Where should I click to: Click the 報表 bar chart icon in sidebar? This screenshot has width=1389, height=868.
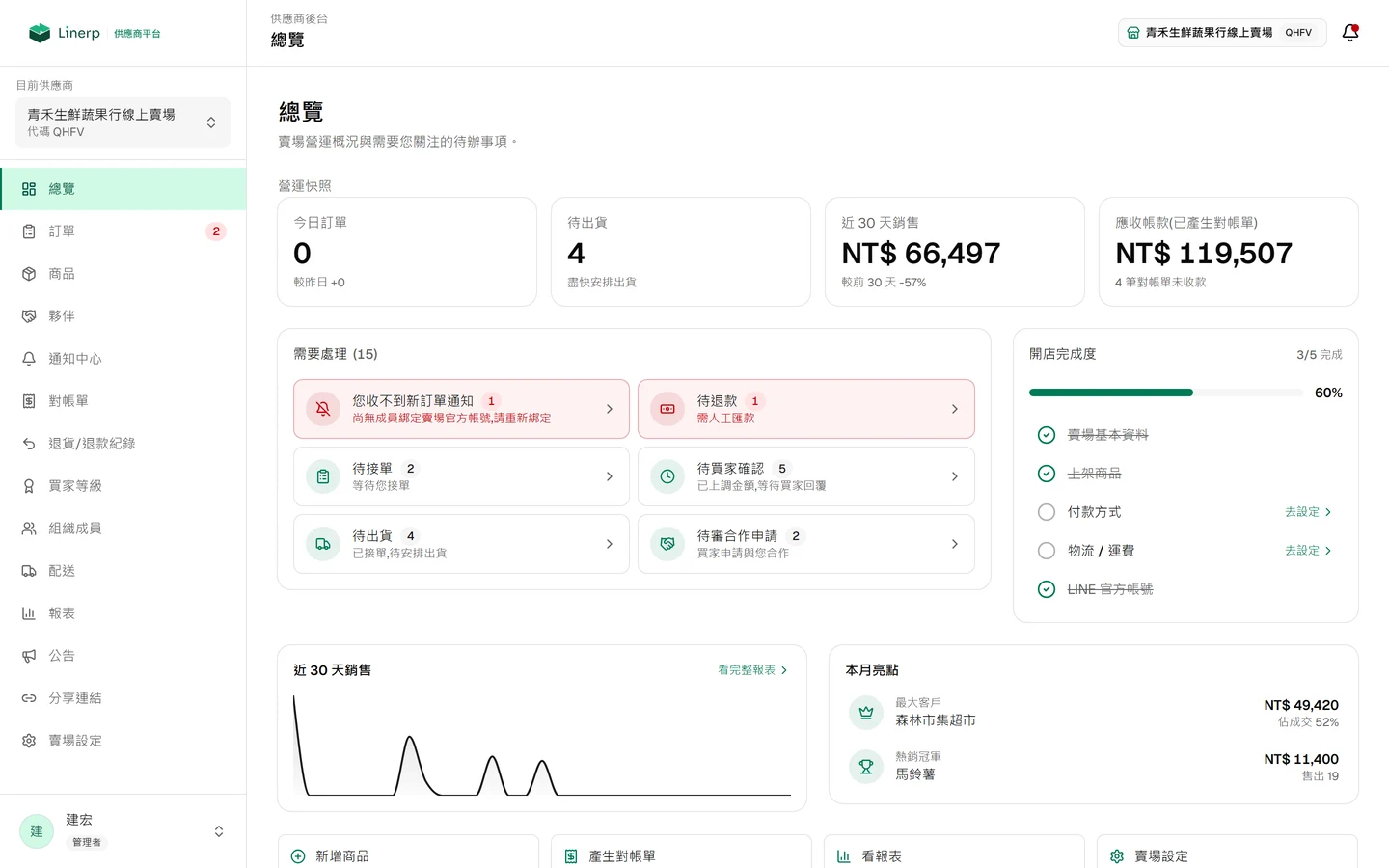tap(29, 613)
